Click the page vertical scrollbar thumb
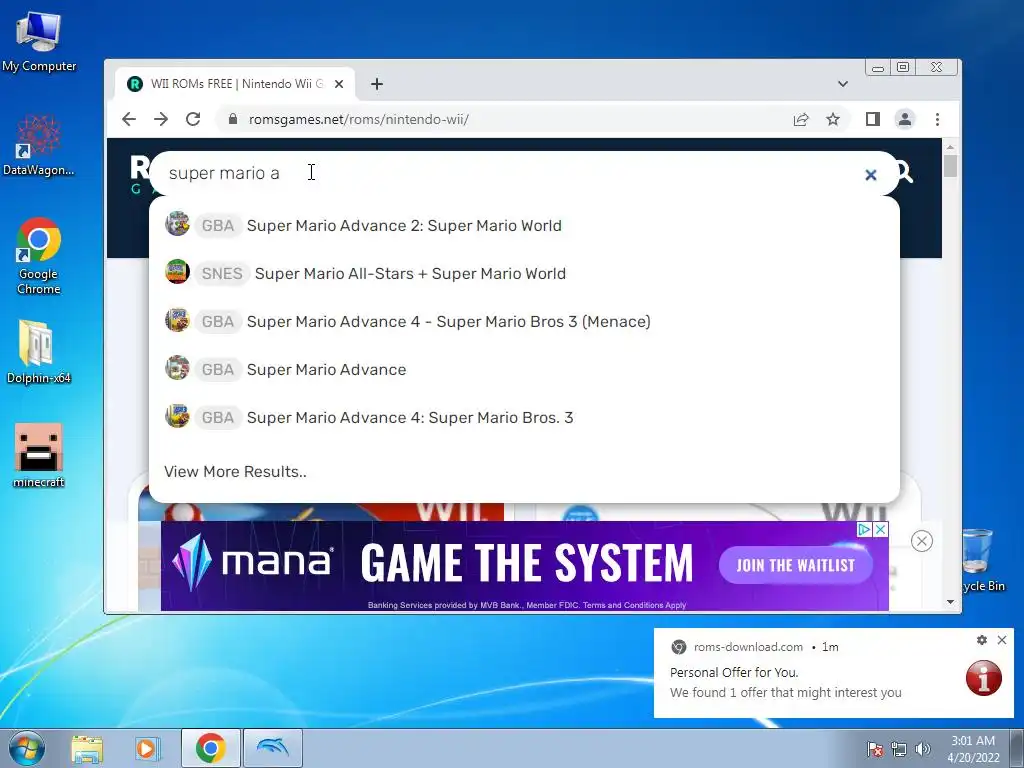Screen dimensions: 1024x768 coord(950,165)
